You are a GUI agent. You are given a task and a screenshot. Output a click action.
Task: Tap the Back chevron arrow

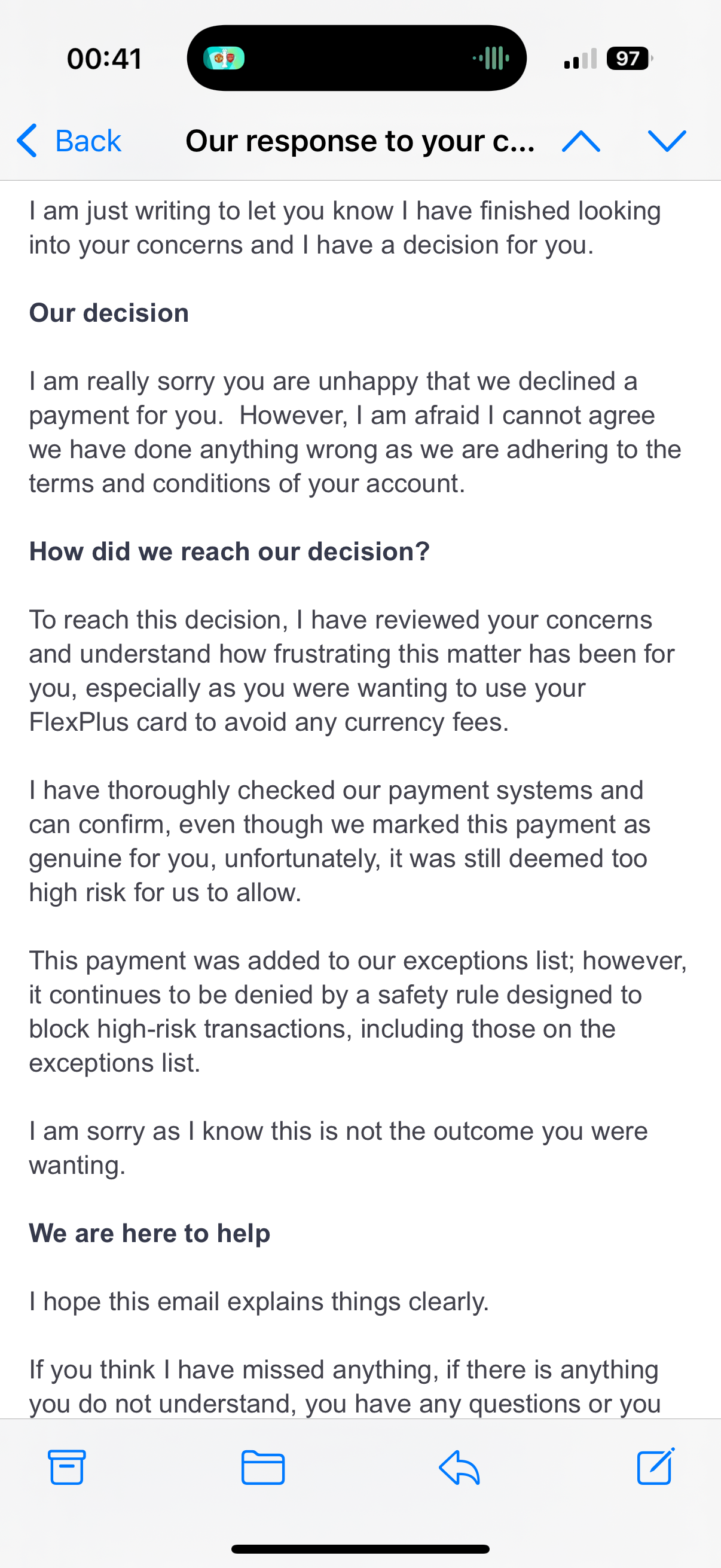(x=28, y=141)
